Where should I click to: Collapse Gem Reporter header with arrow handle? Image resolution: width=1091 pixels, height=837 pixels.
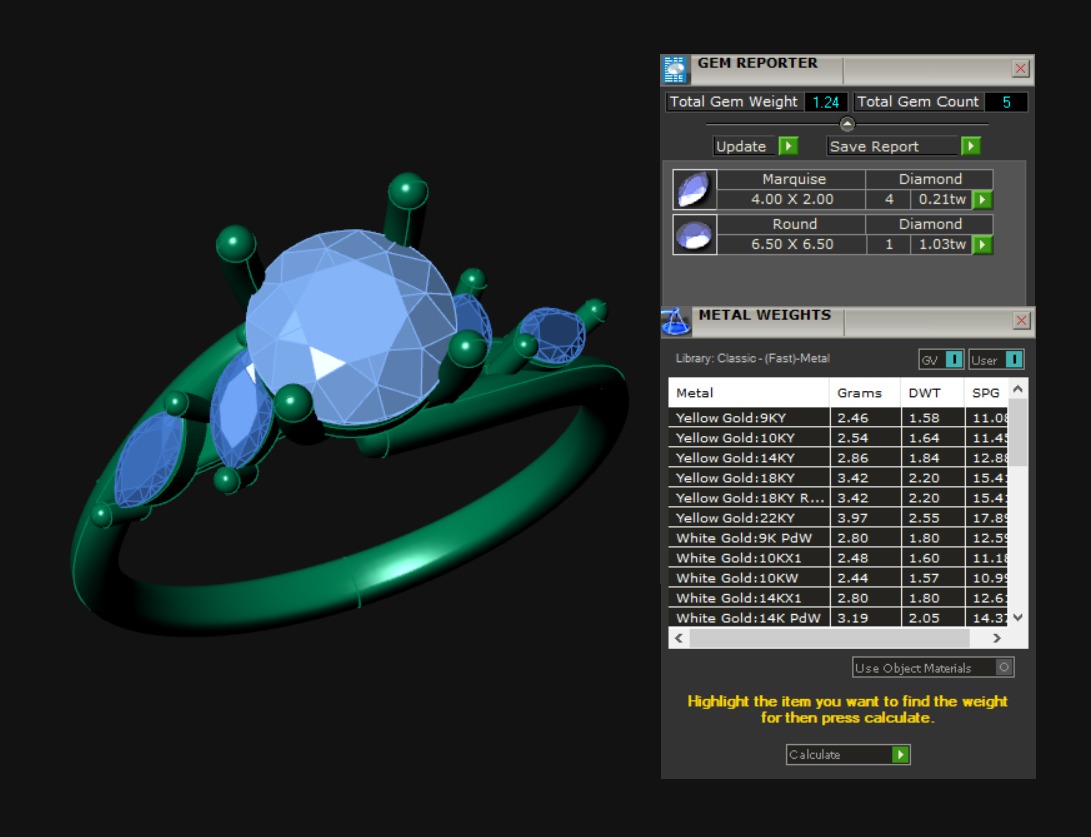847,125
